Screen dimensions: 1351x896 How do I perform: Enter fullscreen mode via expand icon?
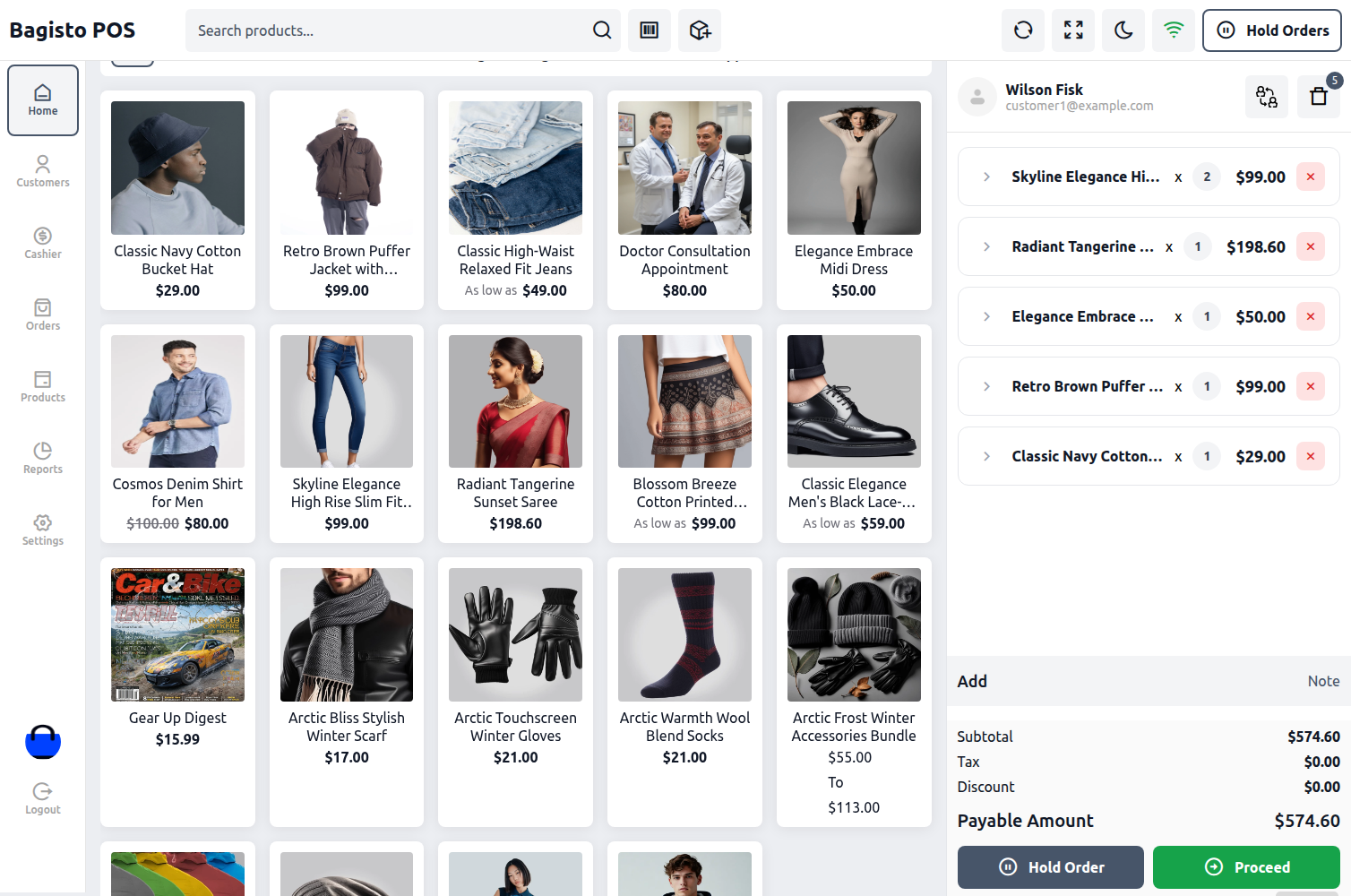pyautogui.click(x=1073, y=30)
